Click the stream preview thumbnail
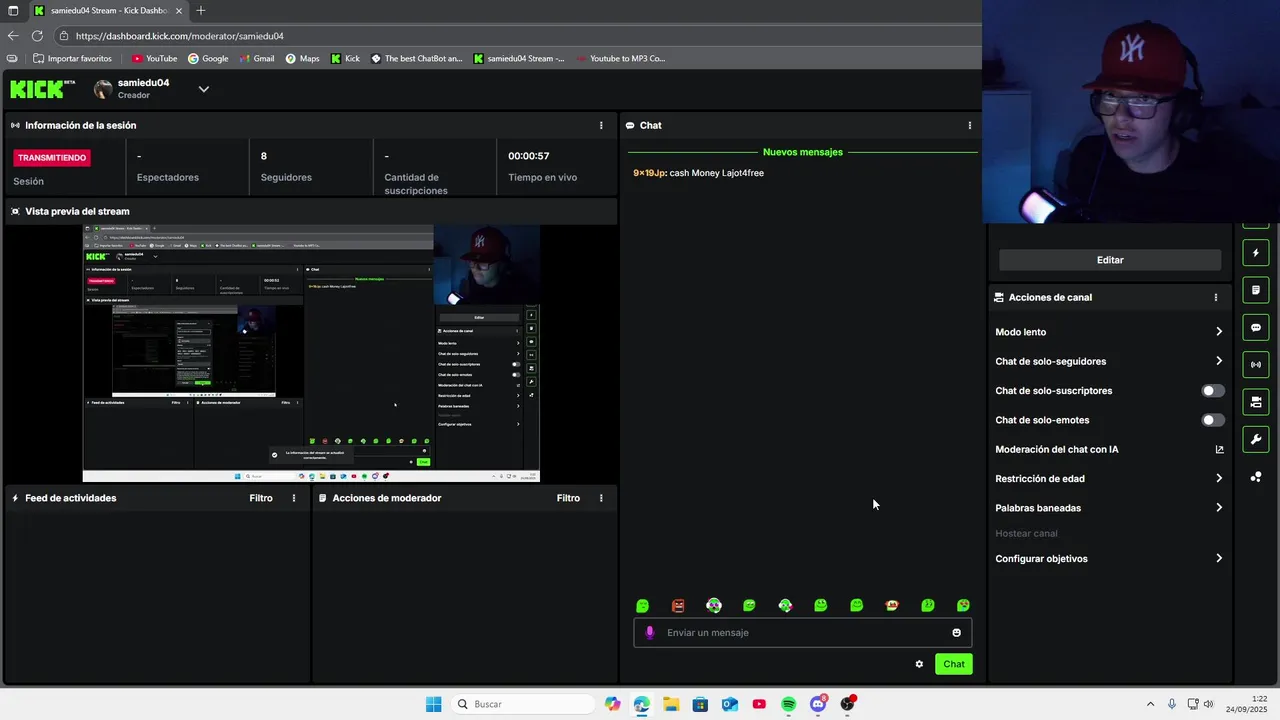The width and height of the screenshot is (1280, 720). 311,353
